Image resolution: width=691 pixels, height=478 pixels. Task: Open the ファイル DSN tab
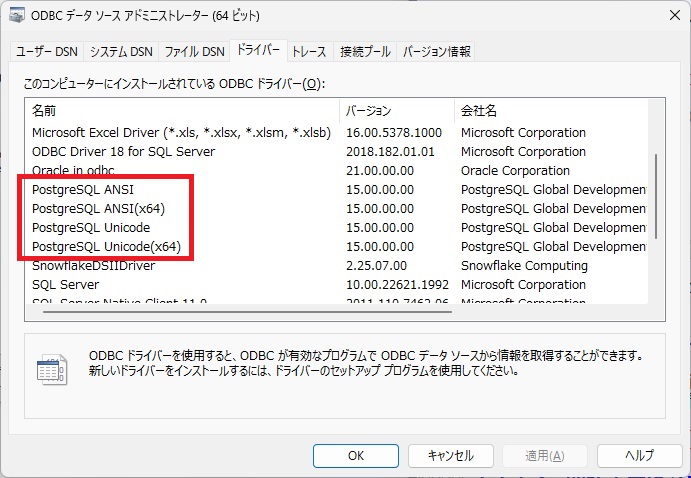(194, 52)
